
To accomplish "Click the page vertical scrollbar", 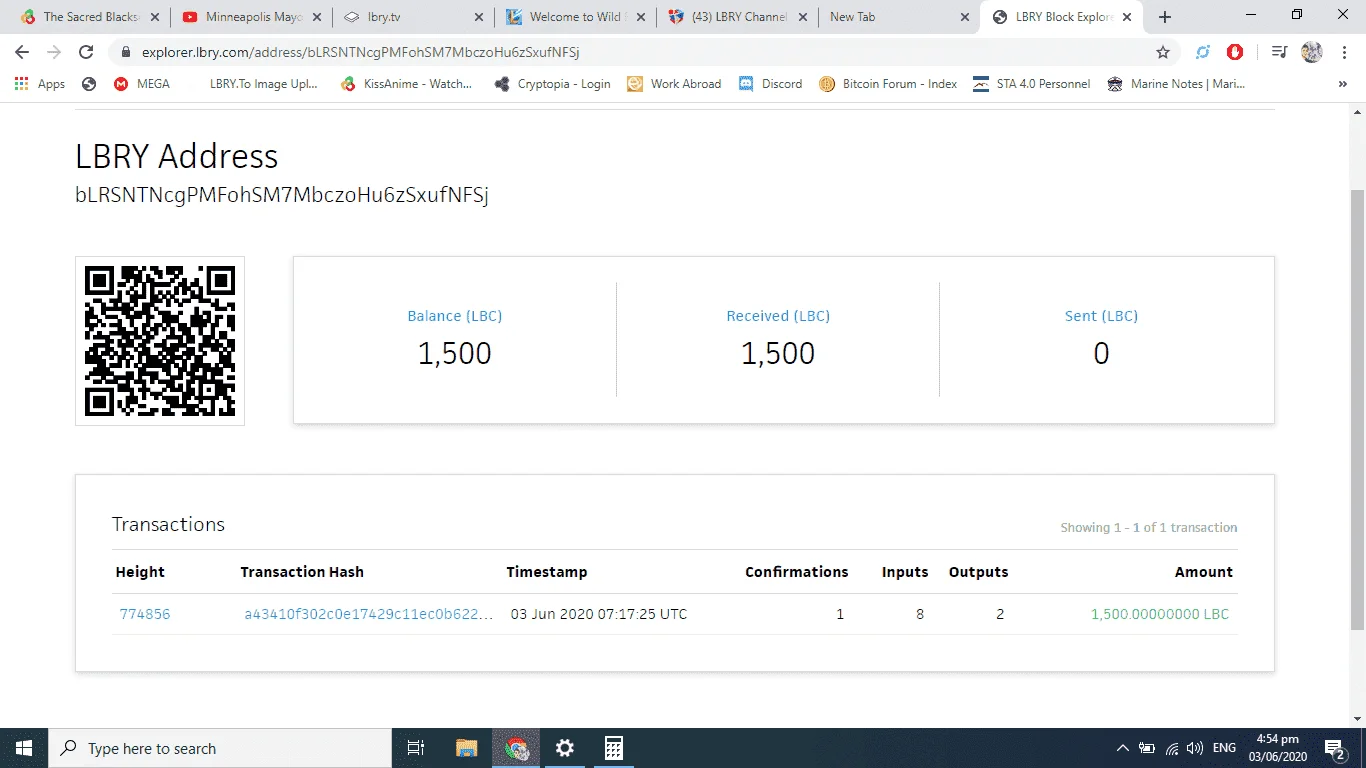I will (x=1357, y=410).
